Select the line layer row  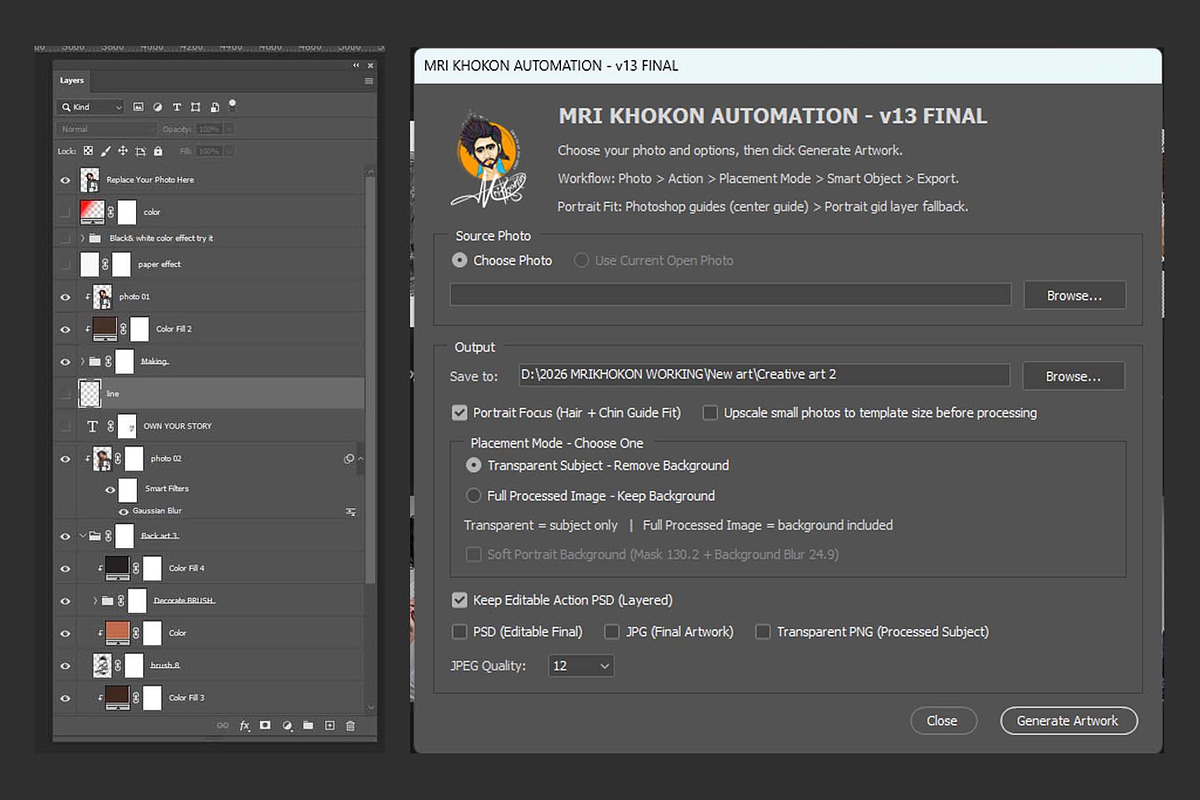[209, 394]
